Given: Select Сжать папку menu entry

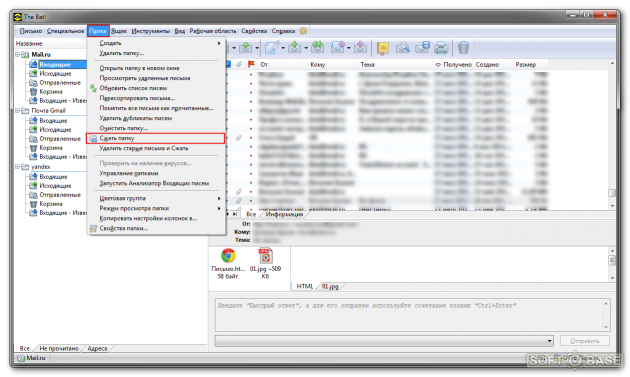Looking at the screenshot, I should pyautogui.click(x=155, y=138).
